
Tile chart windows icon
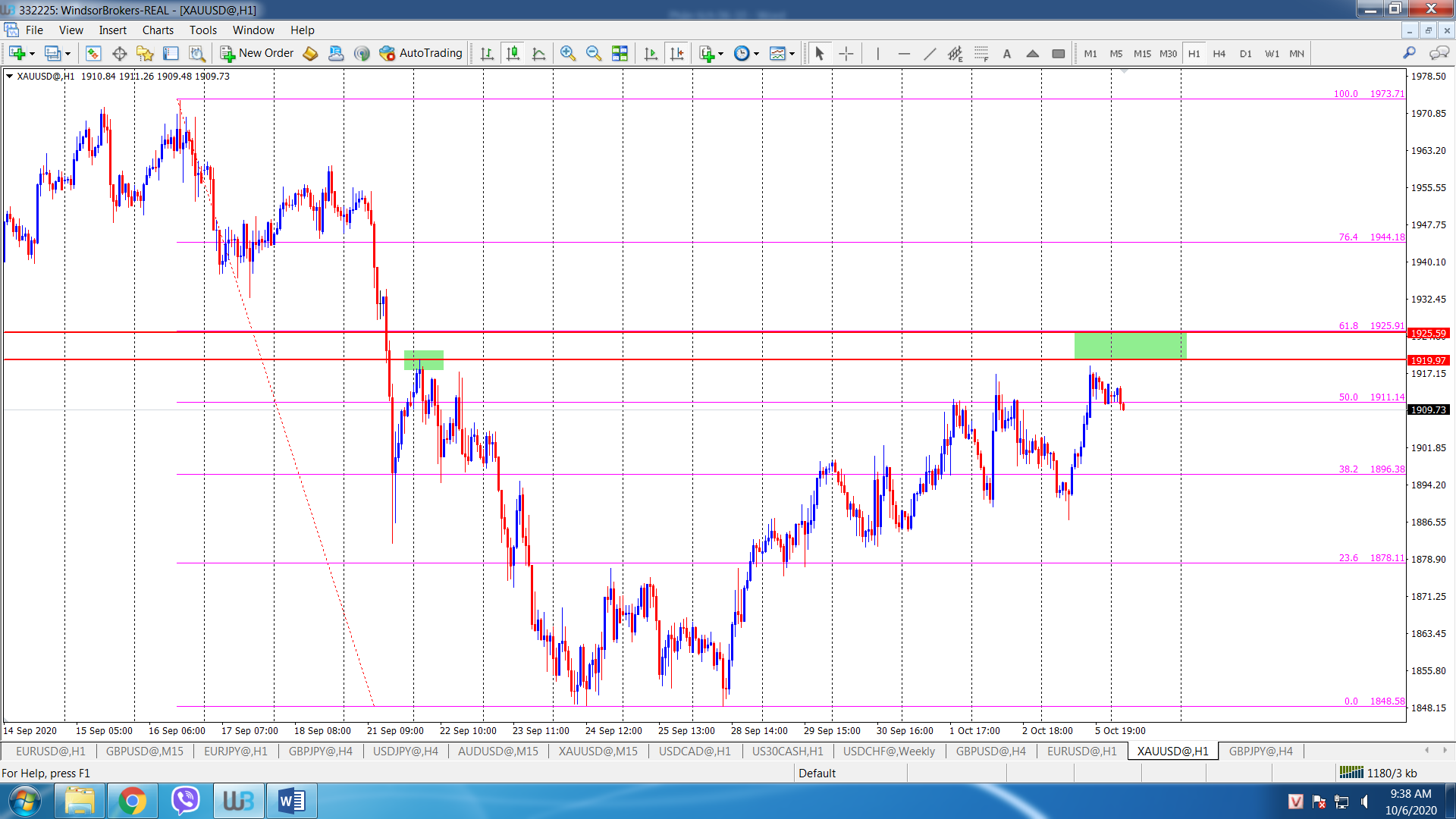pyautogui.click(x=620, y=53)
